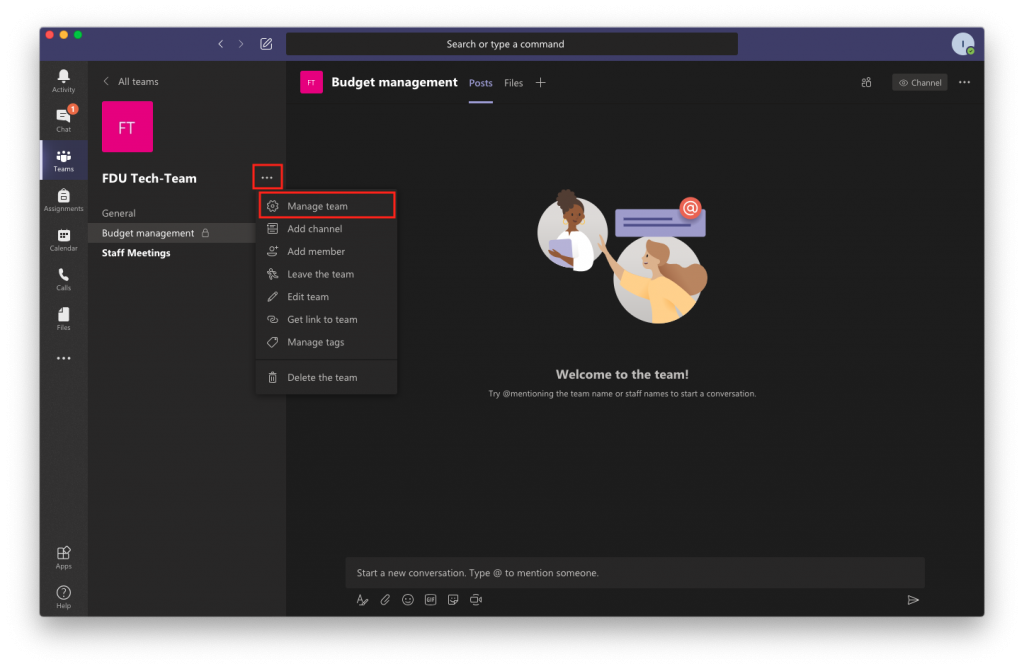The height and width of the screenshot is (669, 1024).
Task: Open the profile avatar menu
Action: [x=963, y=44]
